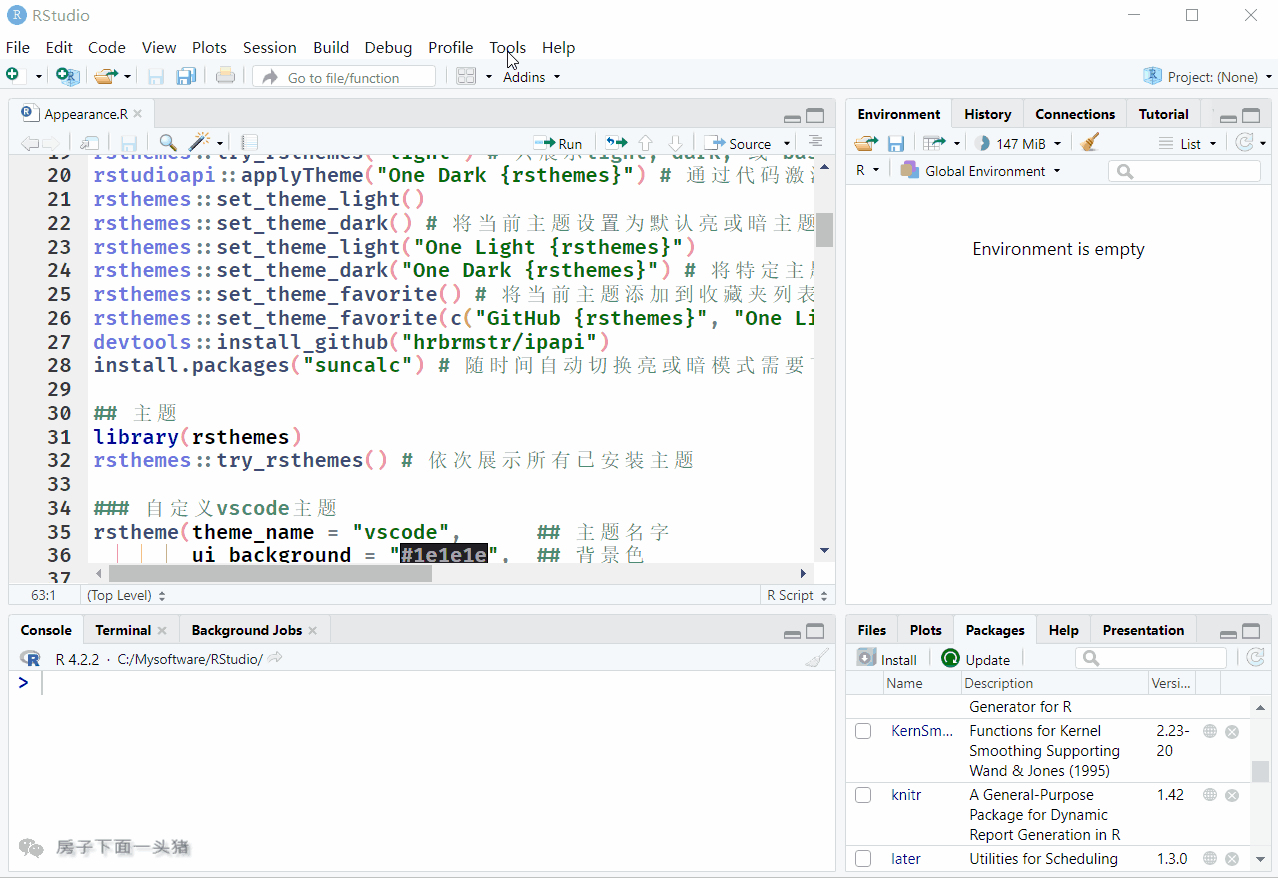Screen dimensions: 1278x878
Task: Click the Save workspace icon in Environment pane
Action: (896, 143)
